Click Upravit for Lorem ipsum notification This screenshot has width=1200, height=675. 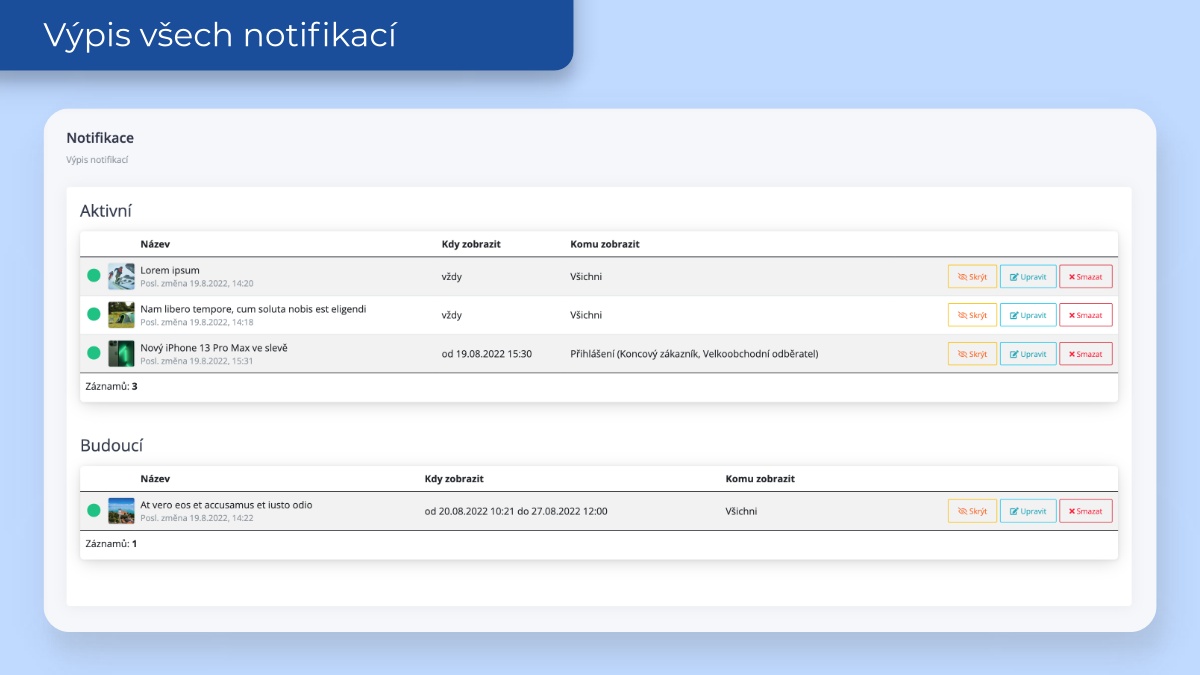1028,276
